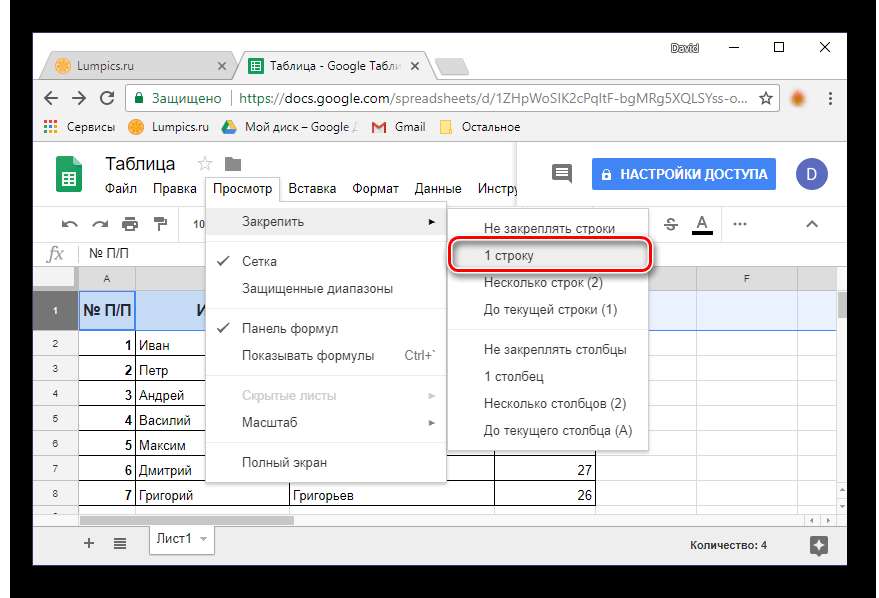
Task: Add a new sheet with plus icon
Action: coord(89,543)
